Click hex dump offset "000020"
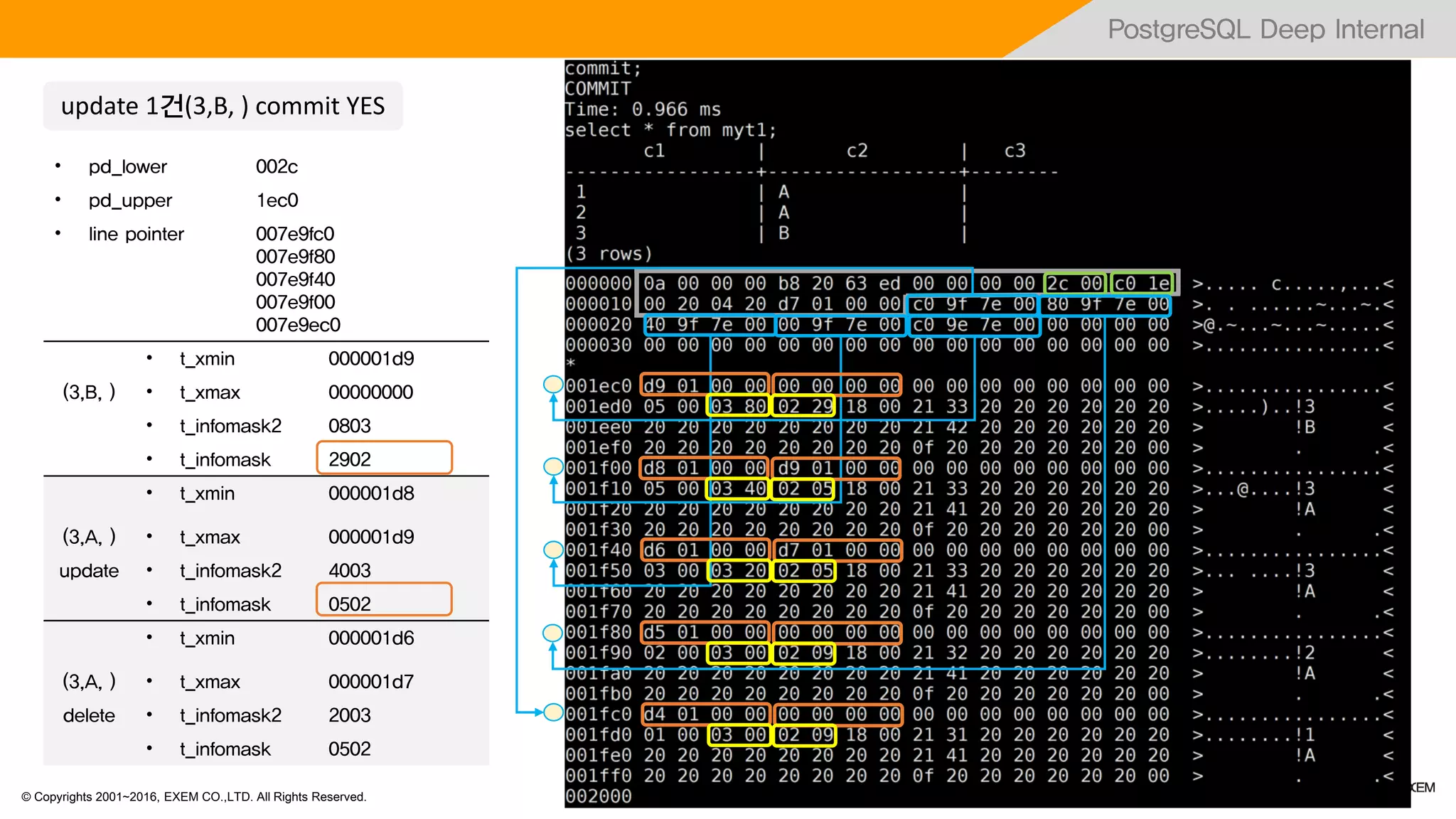The height and width of the screenshot is (819, 1456). [599, 325]
